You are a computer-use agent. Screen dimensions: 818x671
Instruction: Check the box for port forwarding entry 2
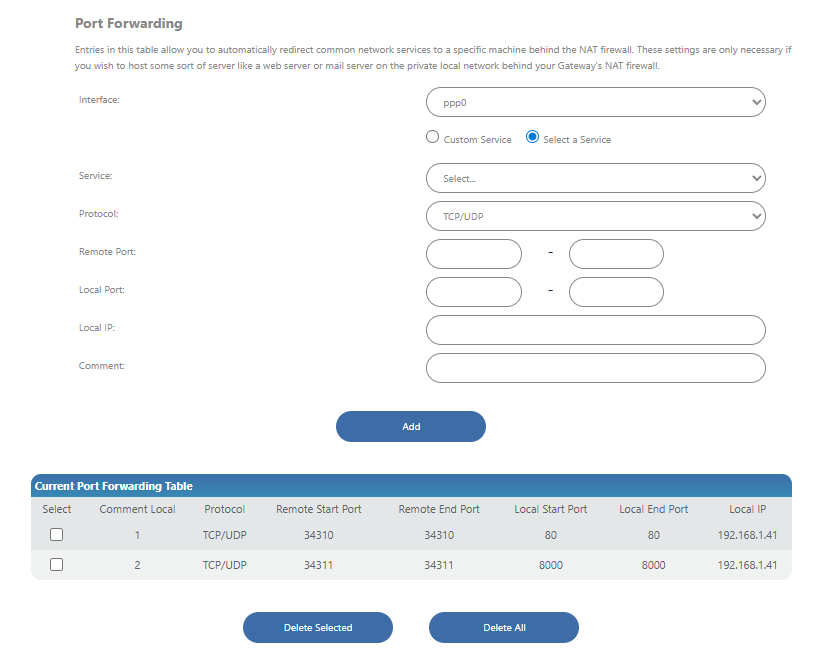(x=56, y=565)
